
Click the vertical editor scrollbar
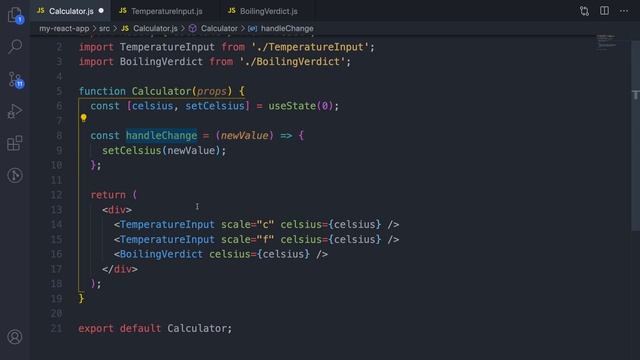coord(635,135)
